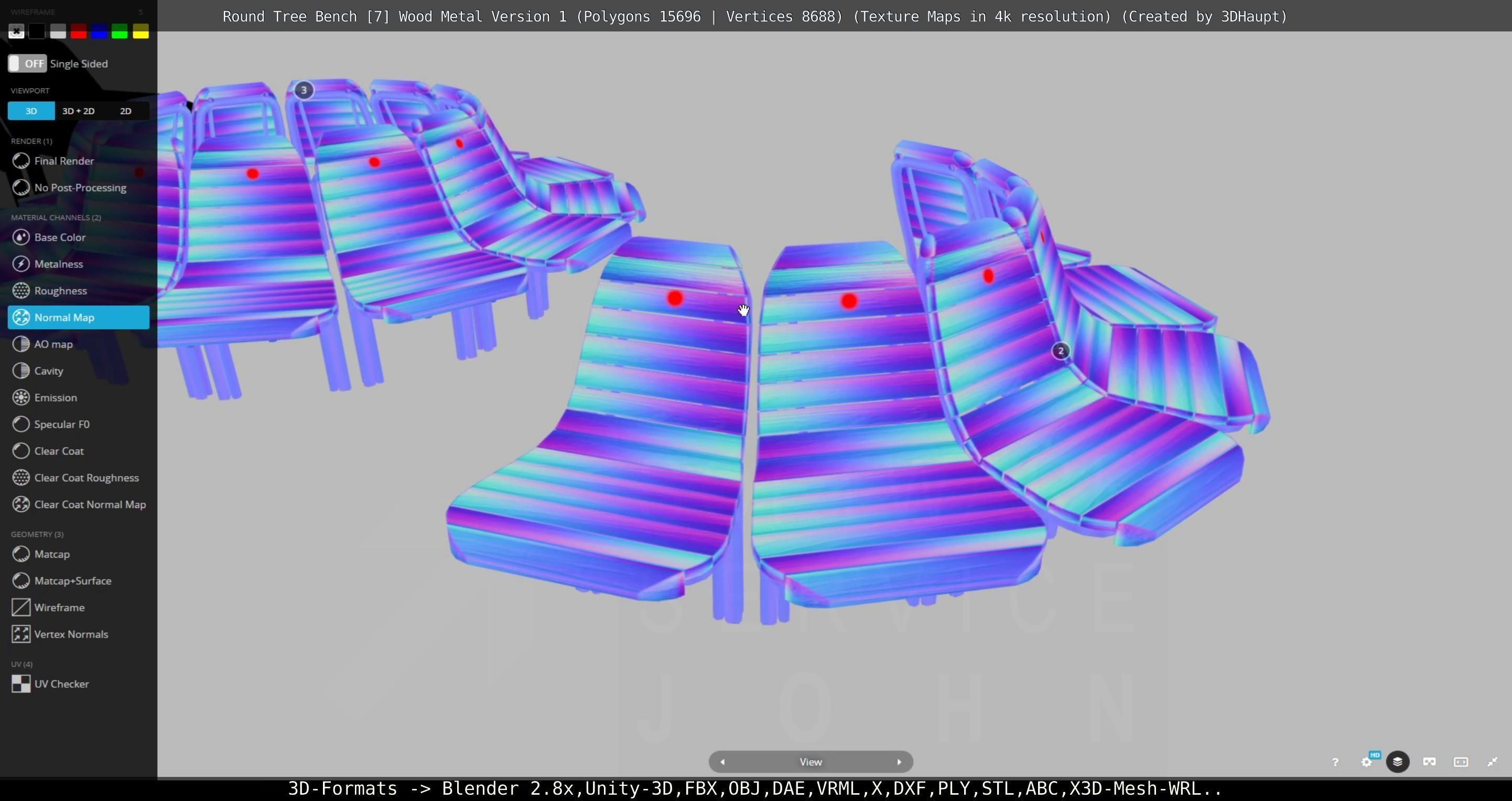Viewport: 1512px width, 801px height.
Task: Toggle the model inspector layers button
Action: [1398, 762]
